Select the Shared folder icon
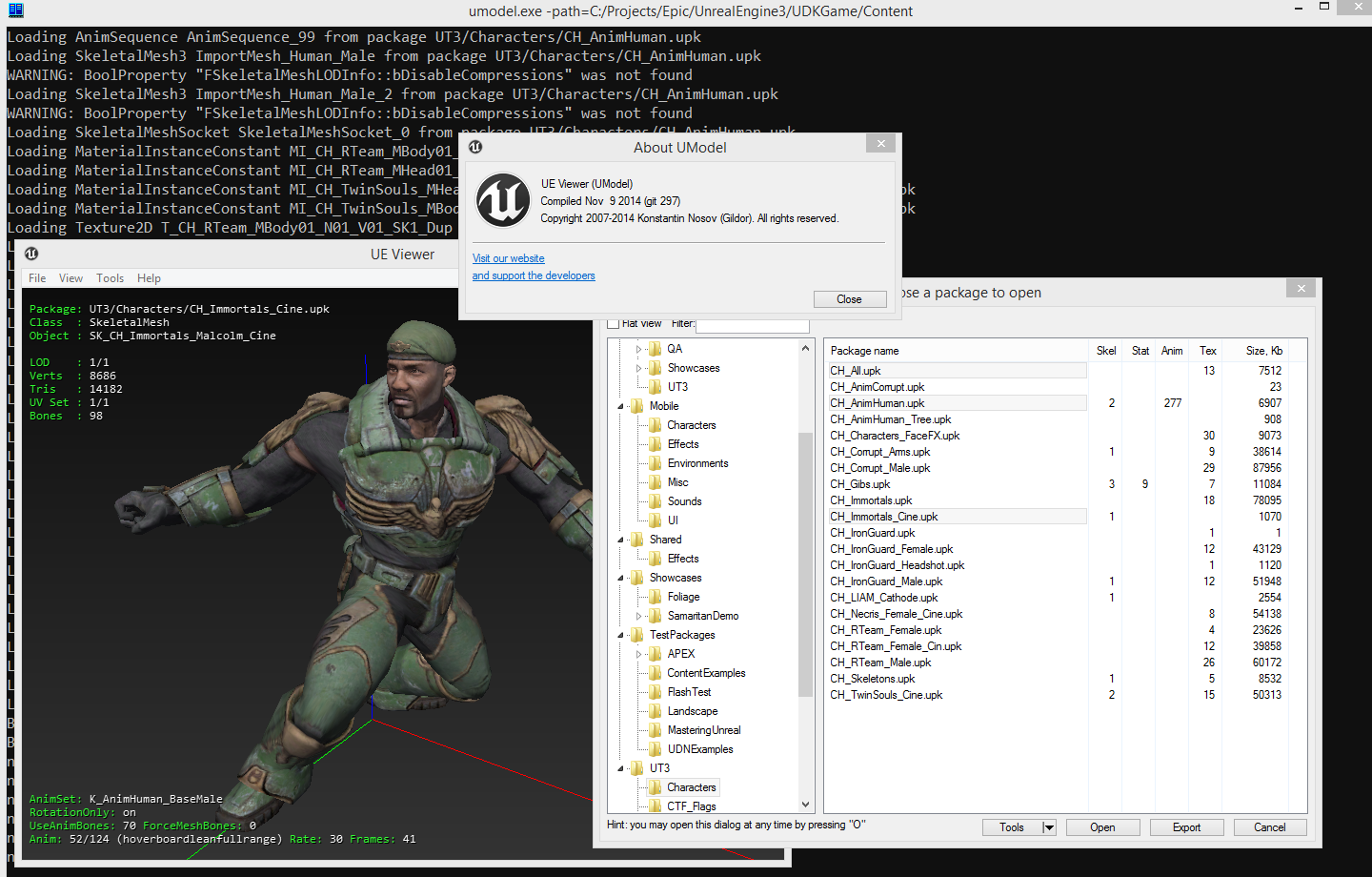The height and width of the screenshot is (877, 1372). 637,540
